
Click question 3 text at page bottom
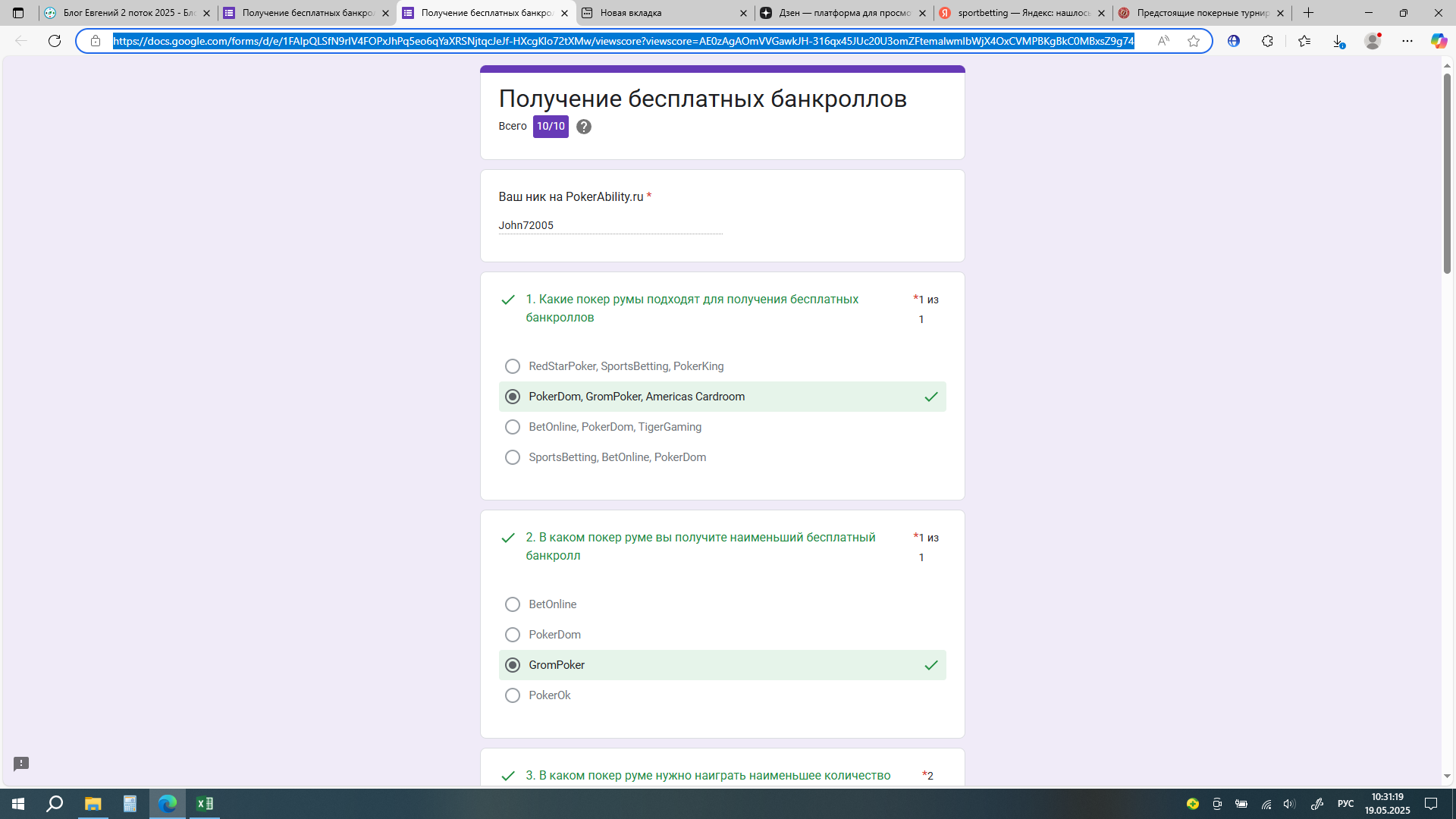708,776
